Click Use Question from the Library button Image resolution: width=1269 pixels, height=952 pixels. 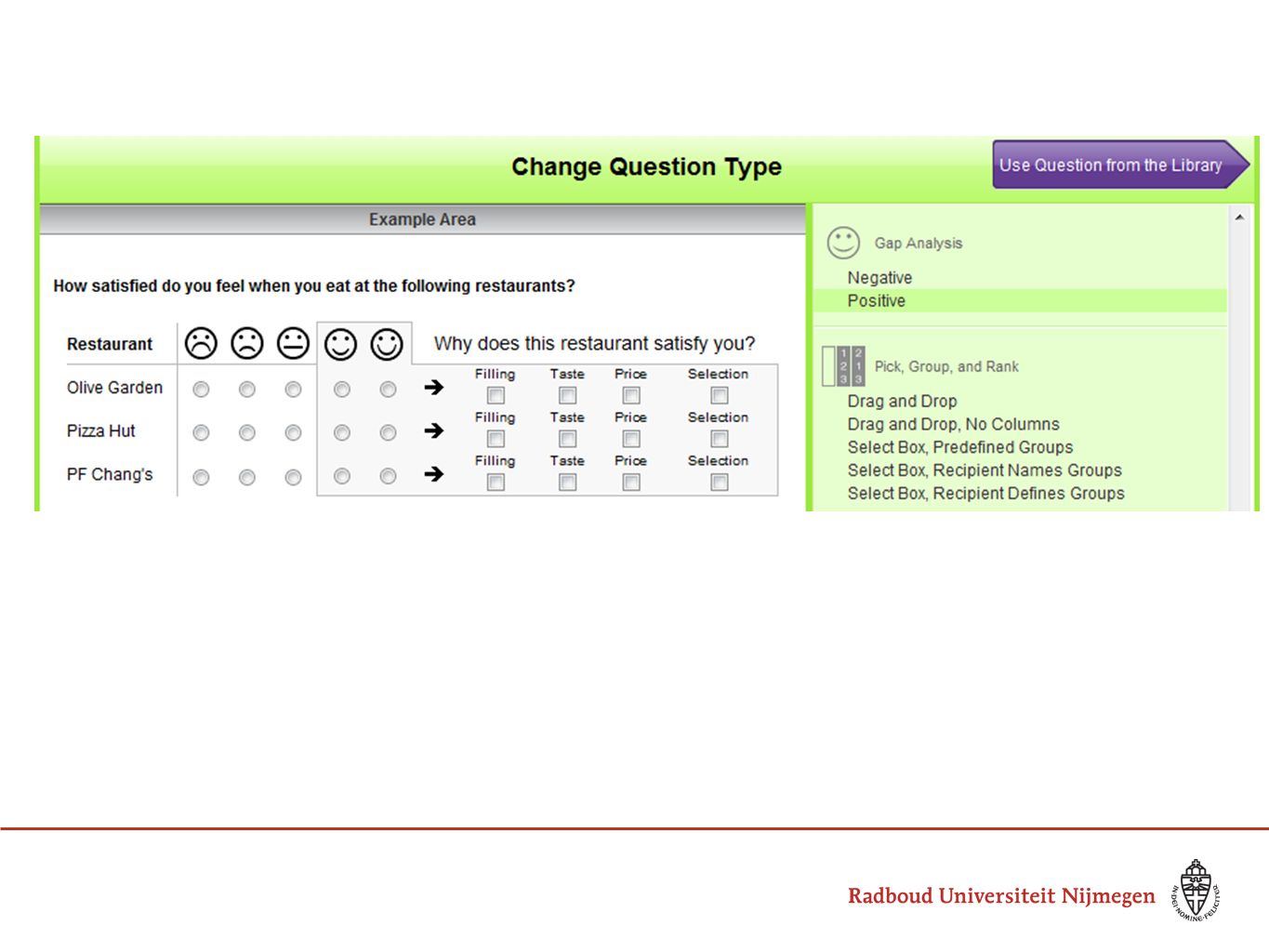point(1120,165)
